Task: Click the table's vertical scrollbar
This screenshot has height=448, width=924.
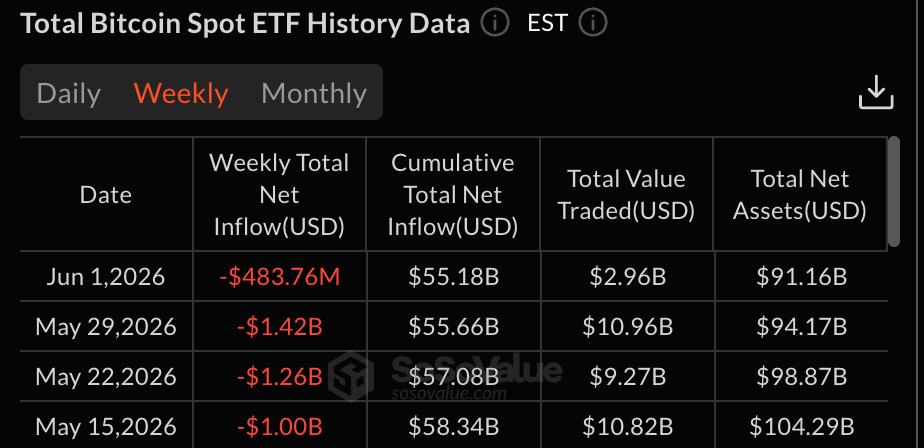Action: 894,192
